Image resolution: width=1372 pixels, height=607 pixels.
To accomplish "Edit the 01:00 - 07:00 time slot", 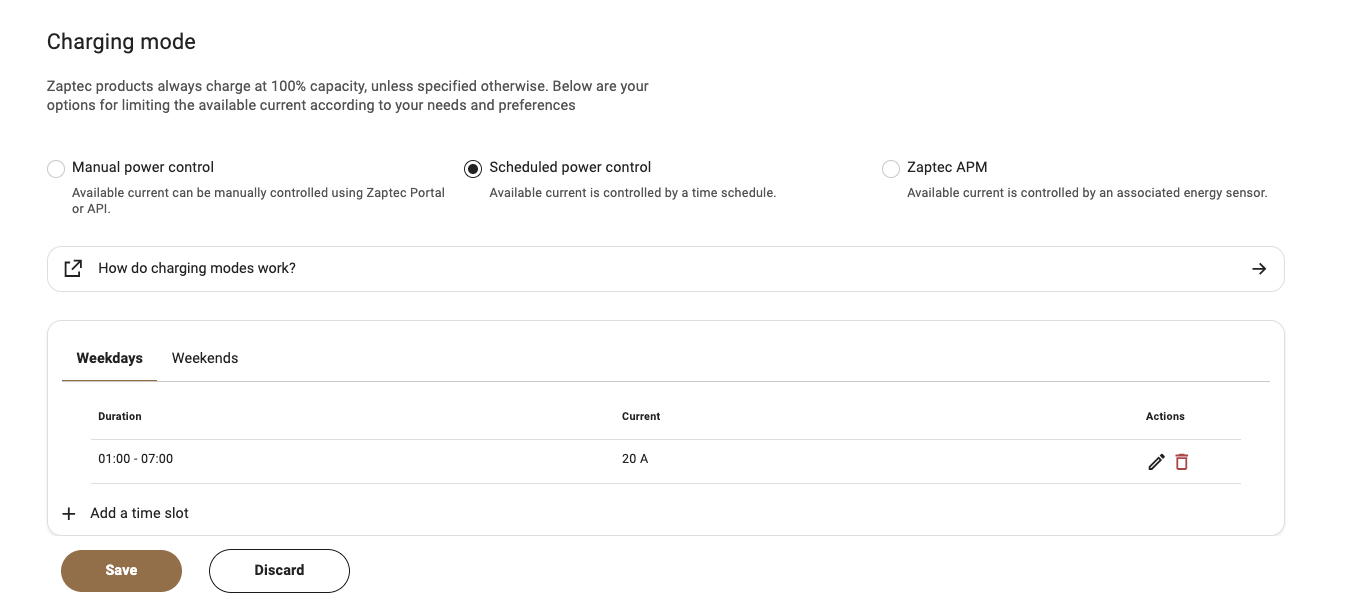I will 1156,462.
